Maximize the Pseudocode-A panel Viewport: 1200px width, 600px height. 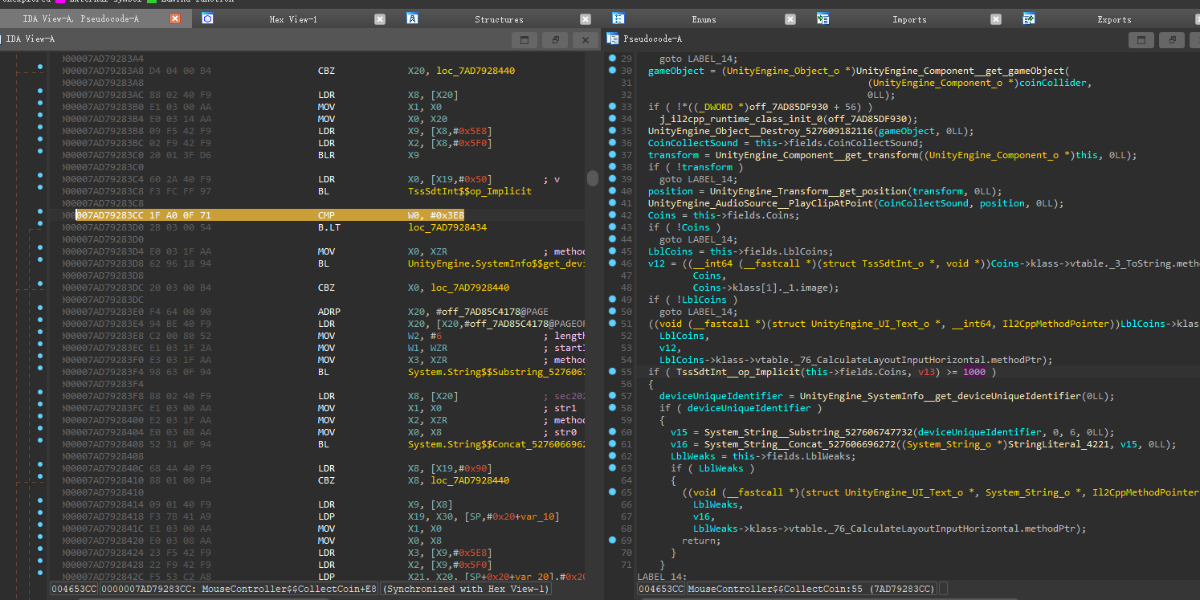tap(1139, 39)
